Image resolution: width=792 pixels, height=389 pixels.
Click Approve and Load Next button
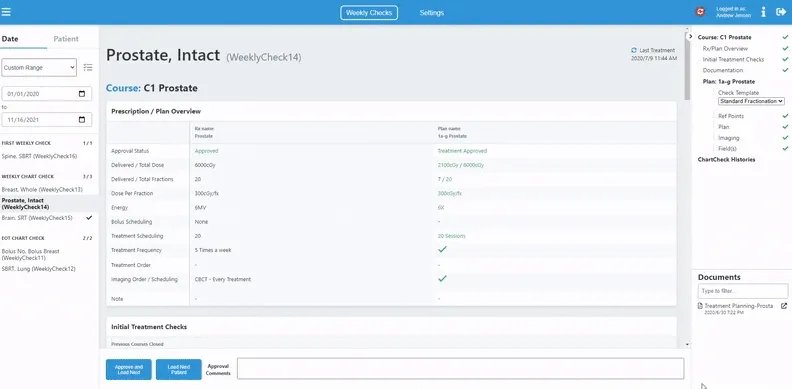pyautogui.click(x=129, y=369)
